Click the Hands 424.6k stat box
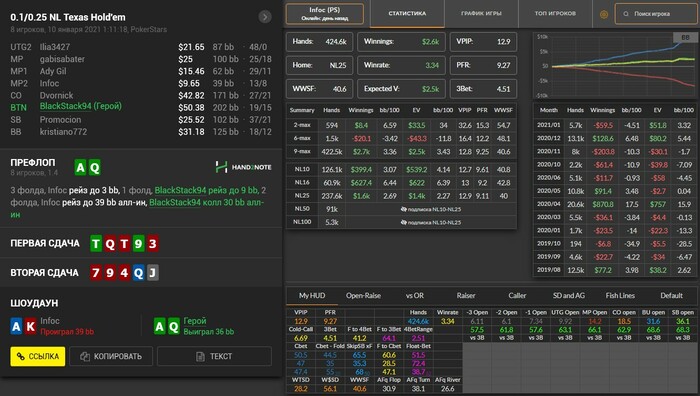 (320, 42)
